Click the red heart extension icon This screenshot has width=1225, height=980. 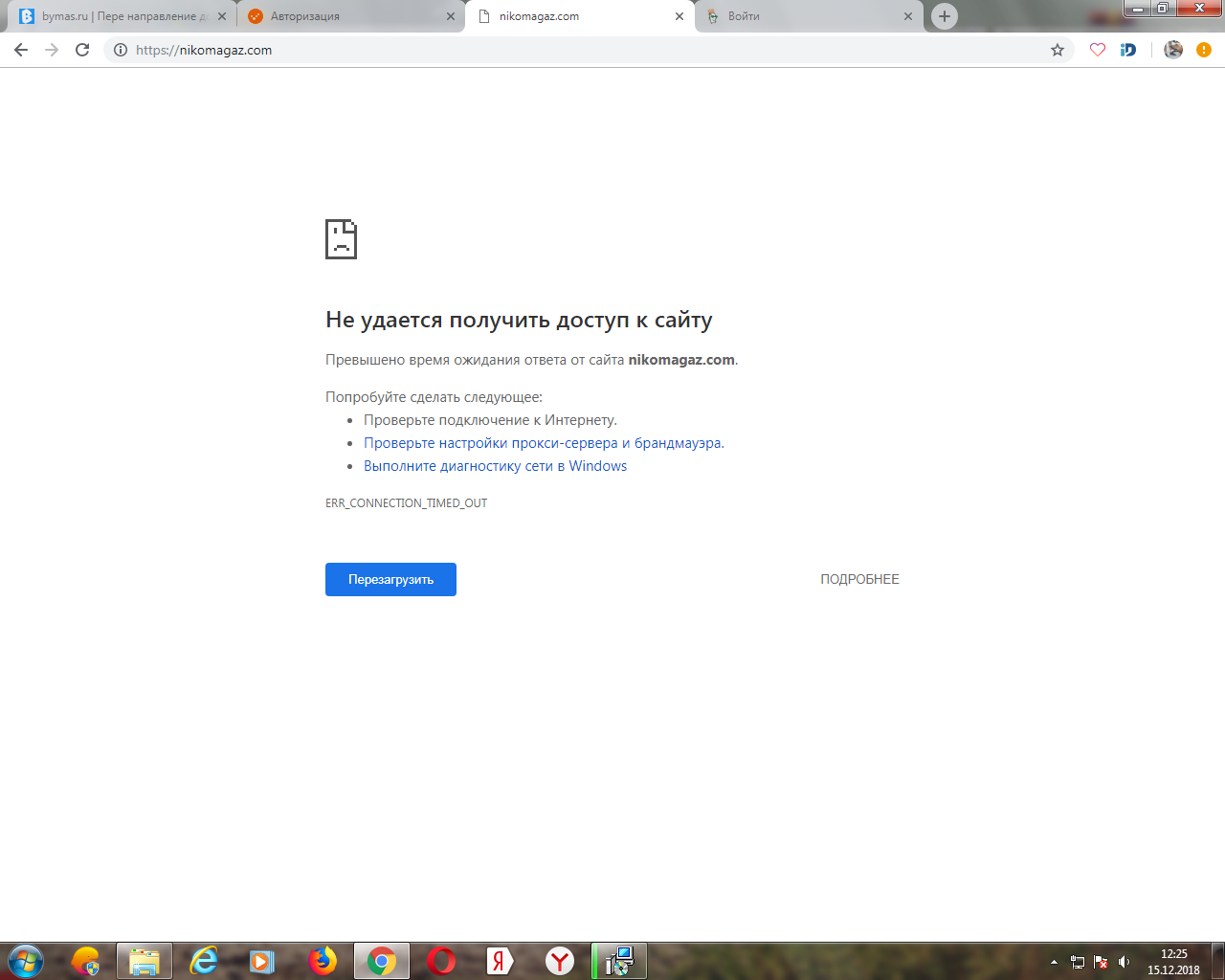[1098, 50]
